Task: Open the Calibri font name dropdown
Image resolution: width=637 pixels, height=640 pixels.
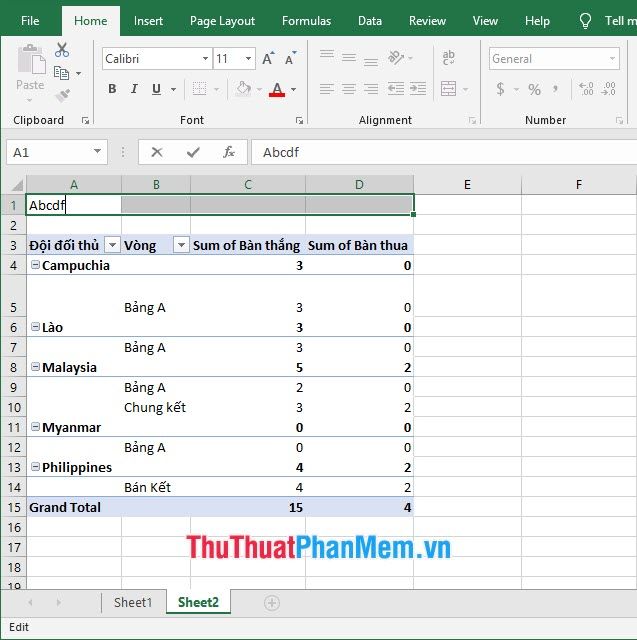Action: (205, 59)
